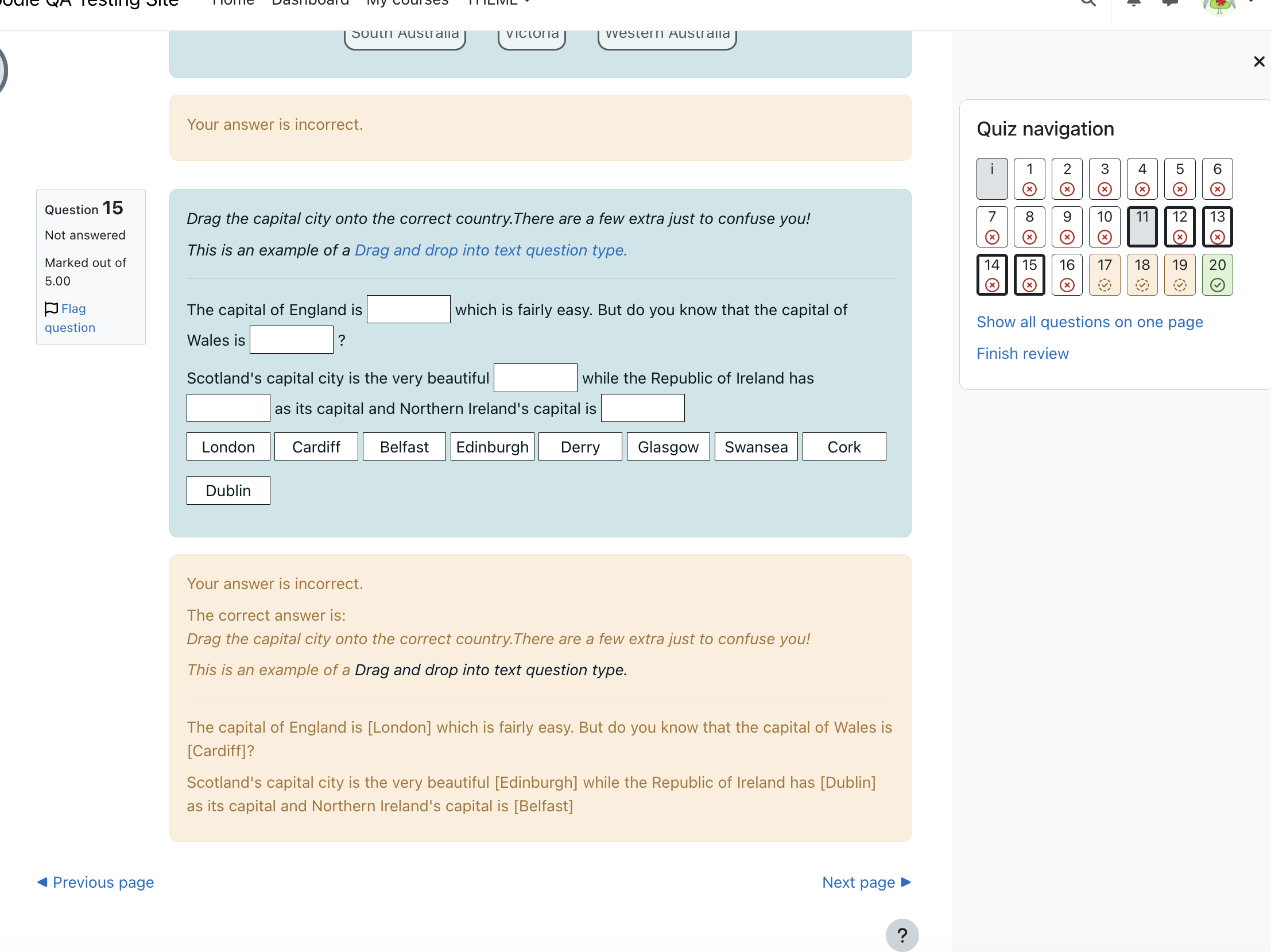This screenshot has width=1271, height=952.
Task: Jump to question 11 in navigation
Action: pos(1142,226)
